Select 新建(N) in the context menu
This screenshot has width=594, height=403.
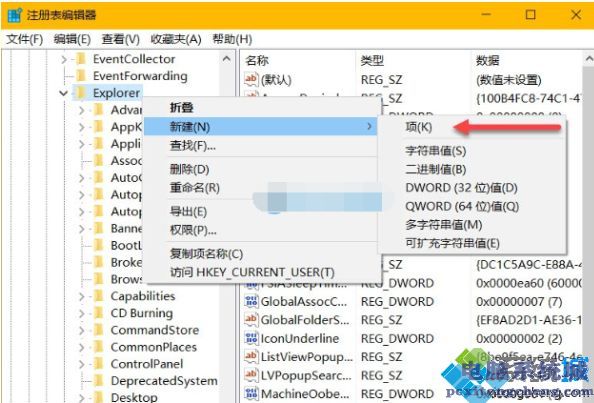click(260, 127)
